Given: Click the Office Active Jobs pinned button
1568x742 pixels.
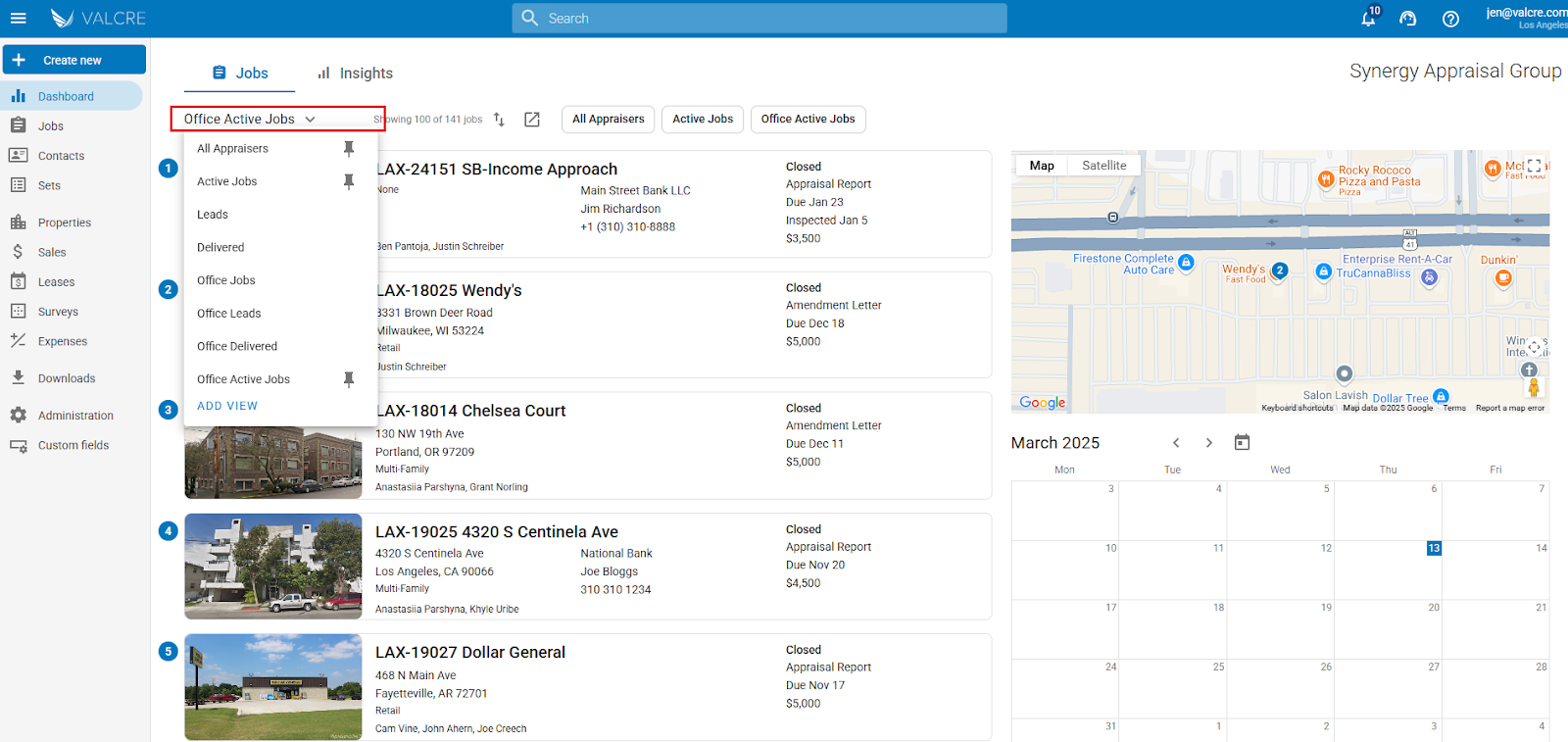Looking at the screenshot, I should [808, 119].
